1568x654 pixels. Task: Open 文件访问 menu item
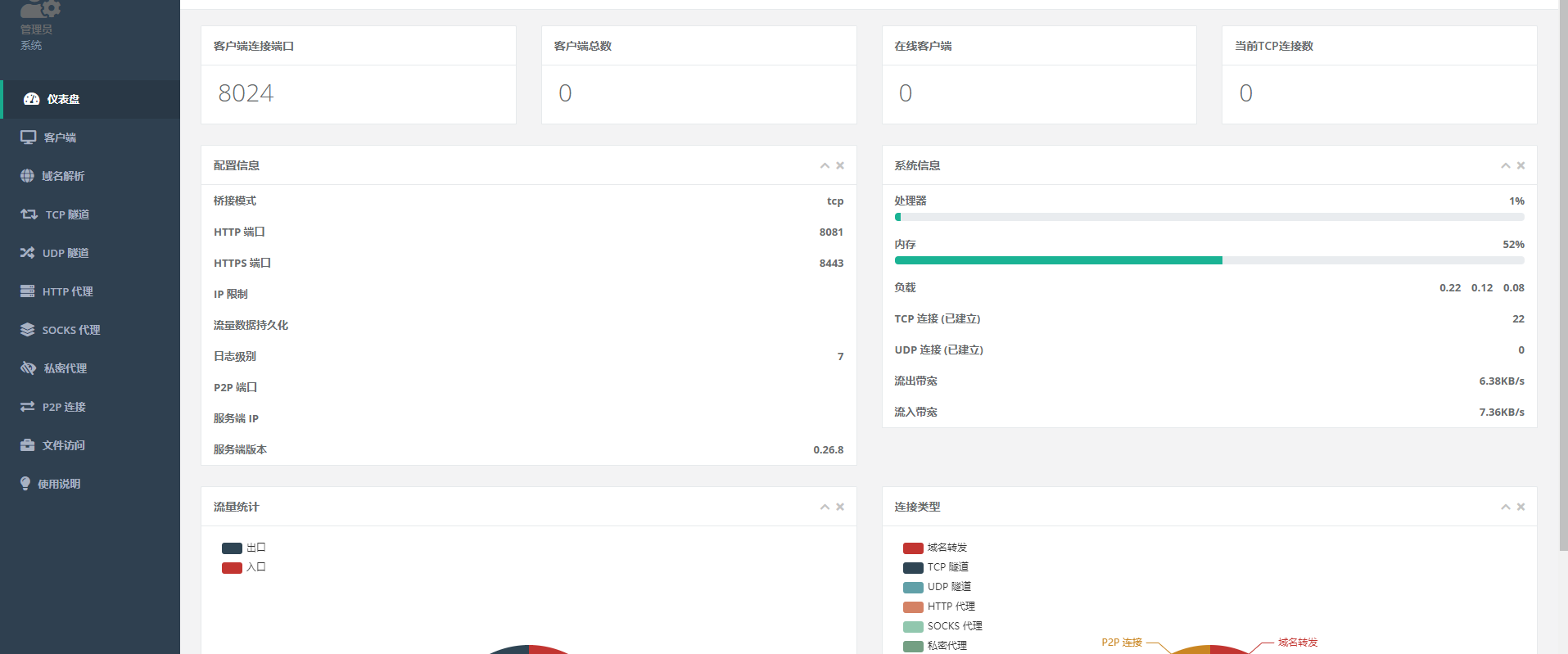(x=90, y=445)
